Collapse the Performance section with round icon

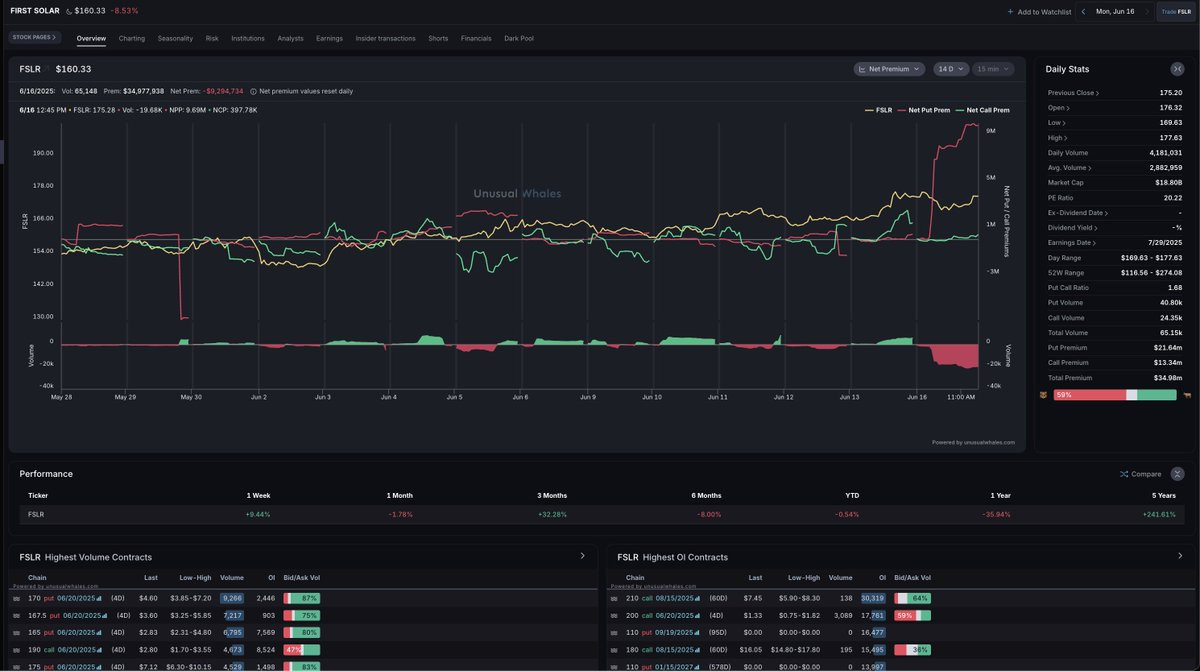[1177, 473]
